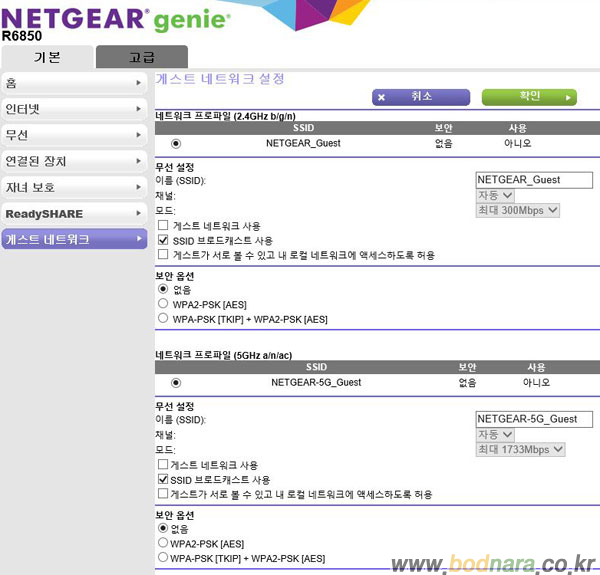Select 없음 security option for 2.4GHz
The width and height of the screenshot is (600, 575).
(x=163, y=289)
